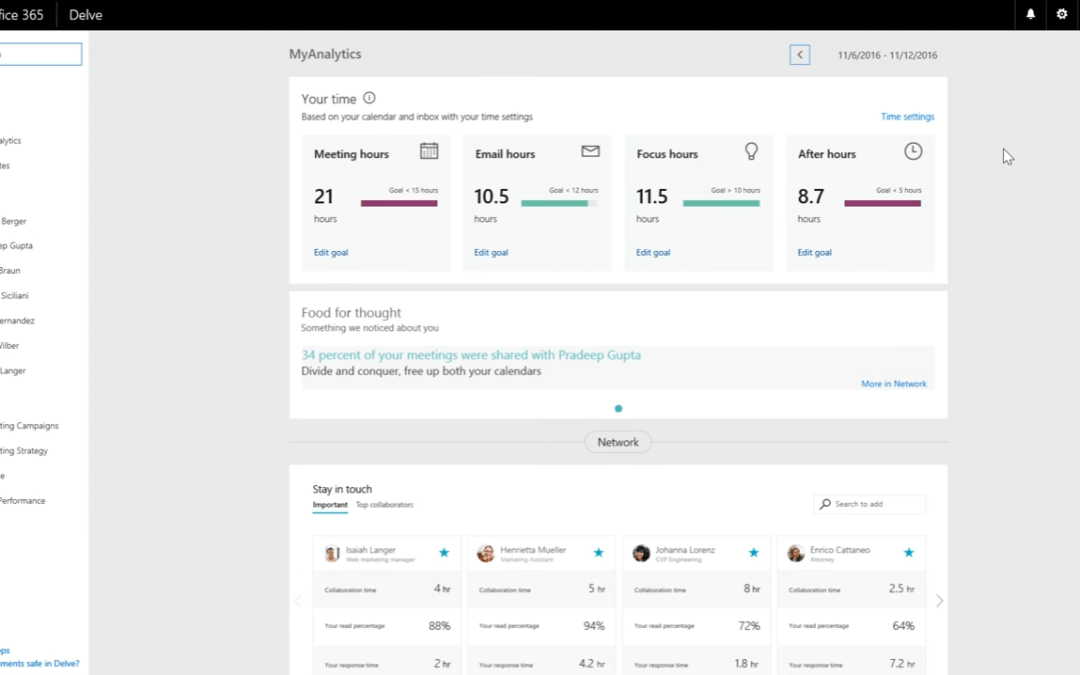Open the 'safe in Delve?' link
This screenshot has height=675, width=1080.
[x=39, y=663]
